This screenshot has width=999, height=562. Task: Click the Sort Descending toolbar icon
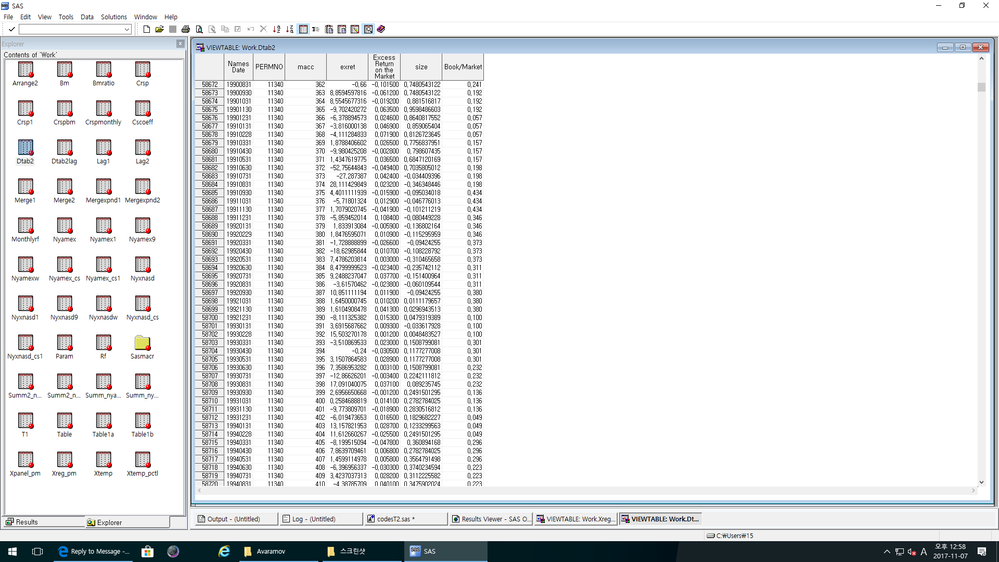point(290,29)
